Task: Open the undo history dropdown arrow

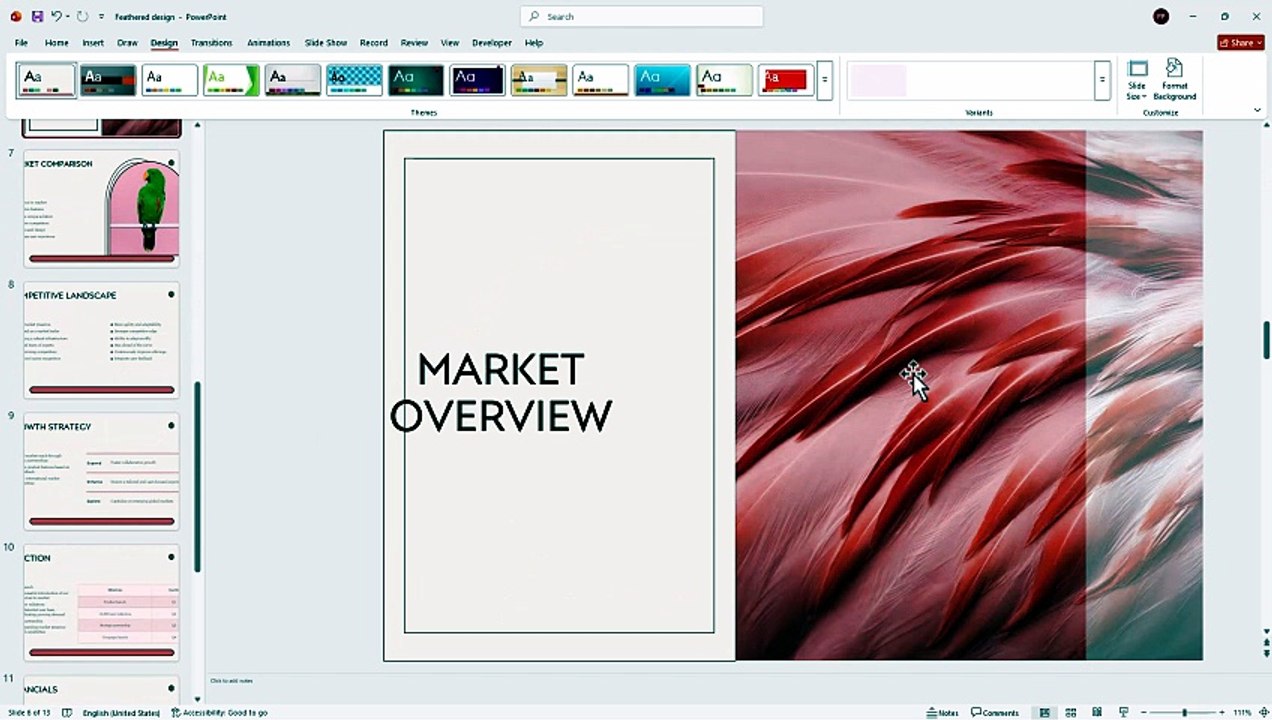Action: 67,17
